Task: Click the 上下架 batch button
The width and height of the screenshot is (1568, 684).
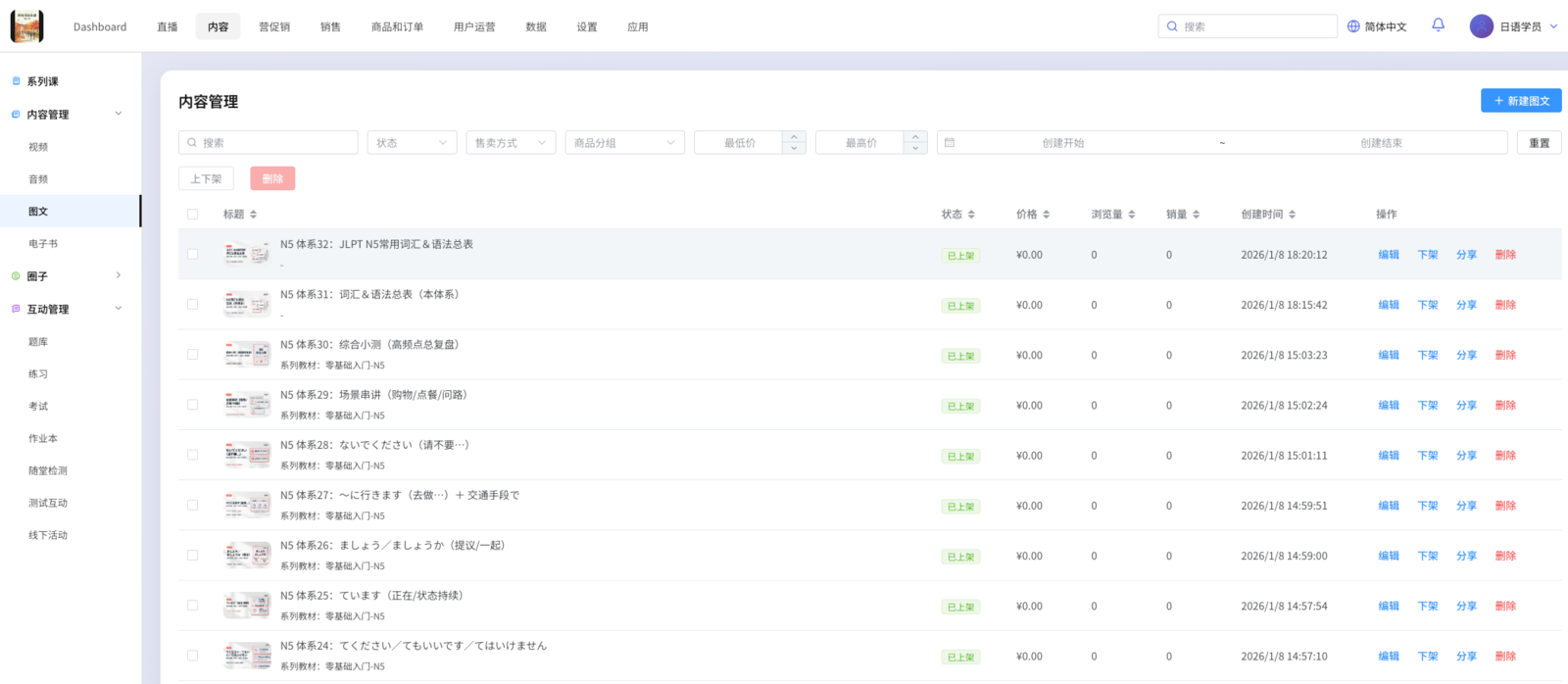Action: tap(206, 178)
